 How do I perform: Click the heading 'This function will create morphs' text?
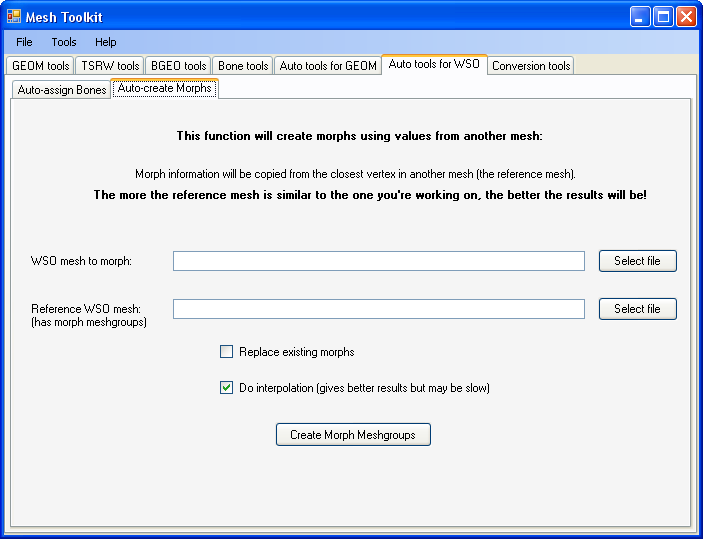pyautogui.click(x=359, y=136)
